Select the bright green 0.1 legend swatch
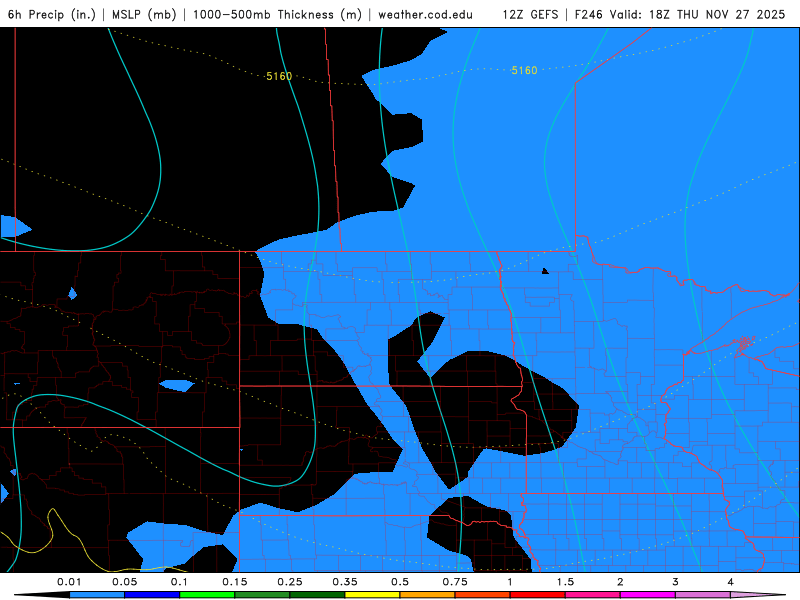800x600 pixels. 207,595
